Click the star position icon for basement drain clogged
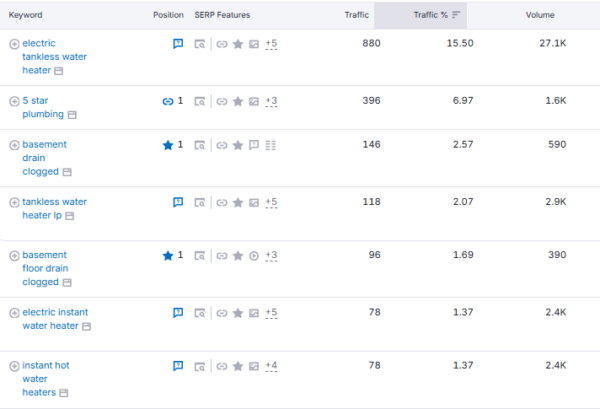This screenshot has width=600, height=409. [168, 145]
